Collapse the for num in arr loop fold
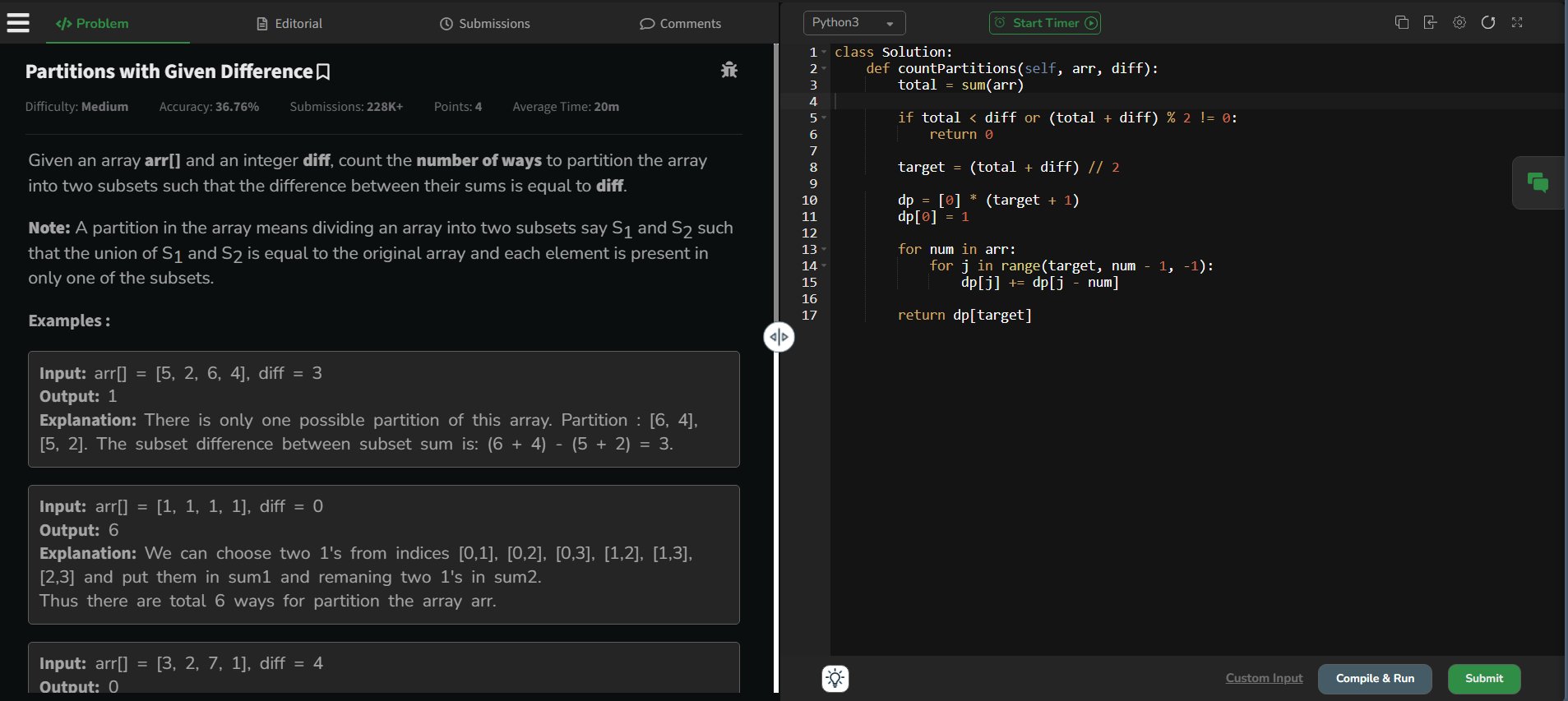Image resolution: width=1568 pixels, height=701 pixels. pos(824,249)
